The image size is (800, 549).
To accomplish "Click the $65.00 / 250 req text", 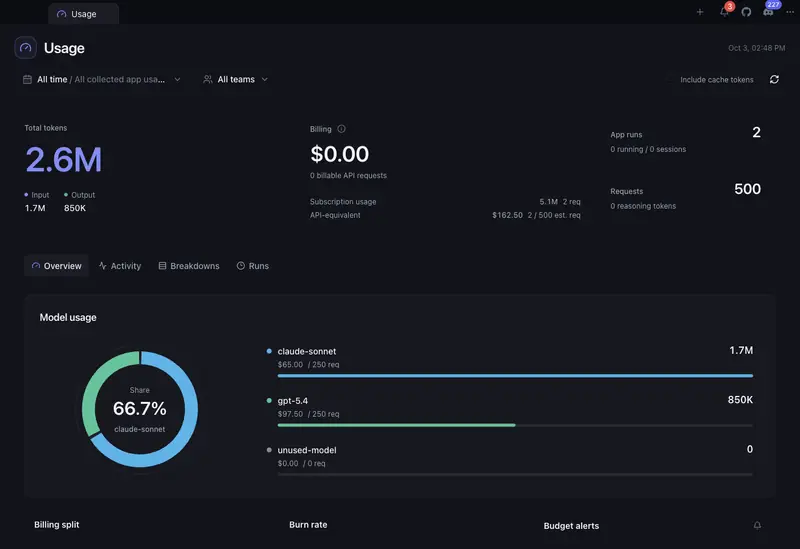I will point(308,365).
